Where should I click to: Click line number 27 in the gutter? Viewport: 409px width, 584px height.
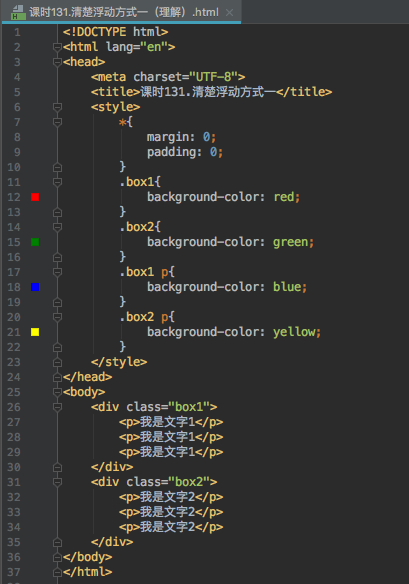[14, 422]
